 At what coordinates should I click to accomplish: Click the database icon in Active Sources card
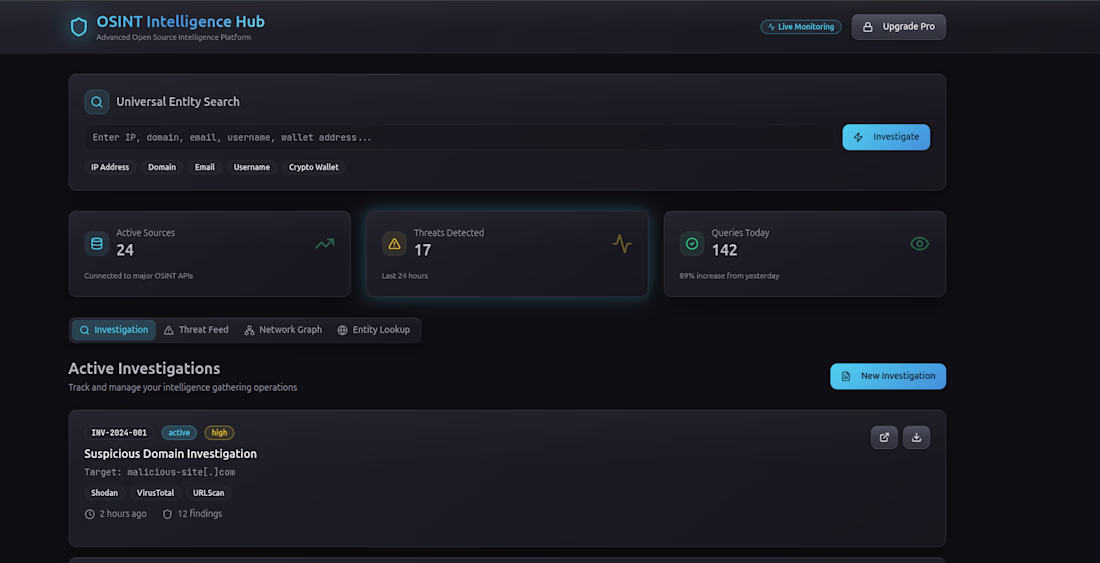pyautogui.click(x=97, y=243)
